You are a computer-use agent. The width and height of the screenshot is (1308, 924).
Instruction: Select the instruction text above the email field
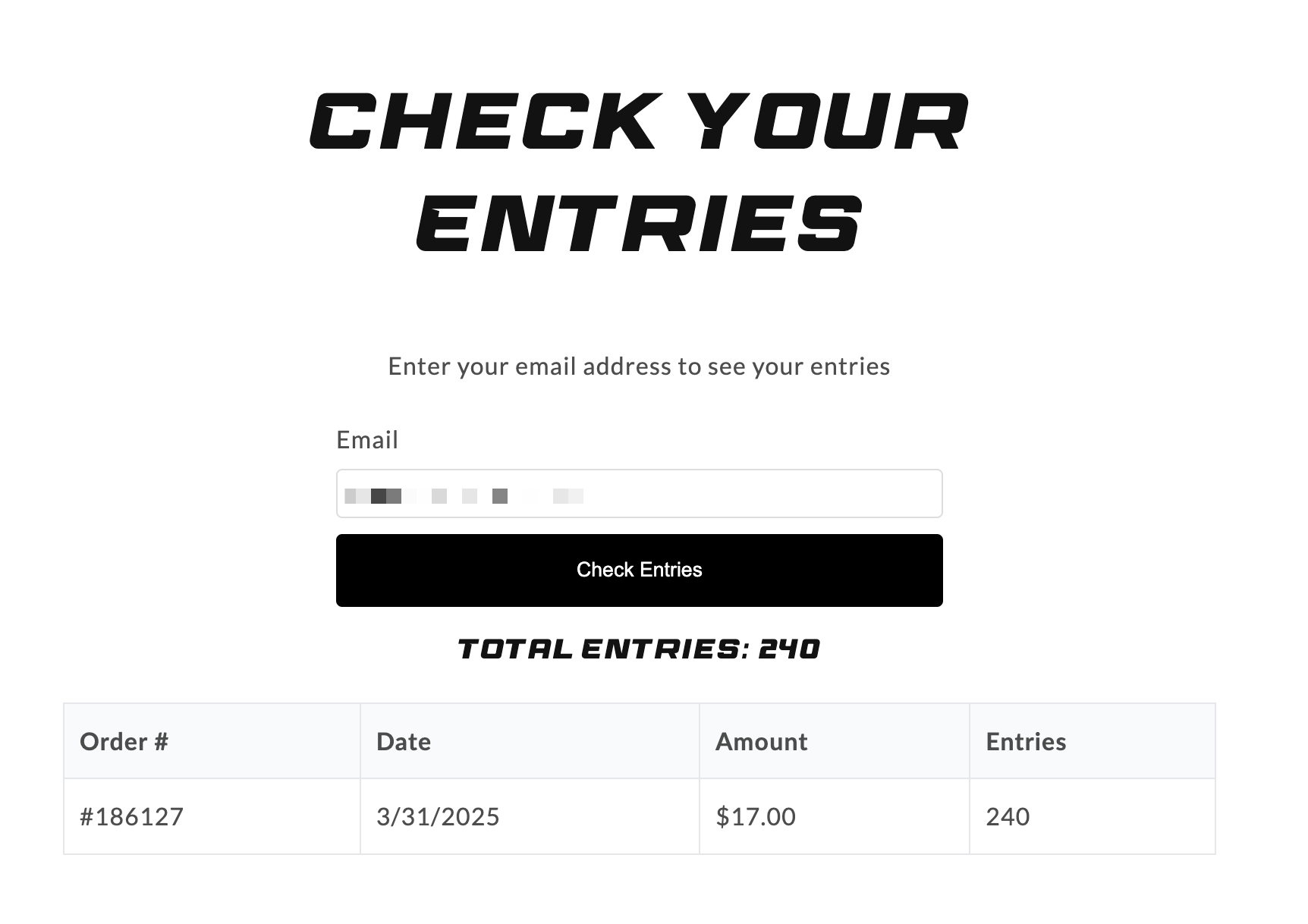tap(640, 366)
